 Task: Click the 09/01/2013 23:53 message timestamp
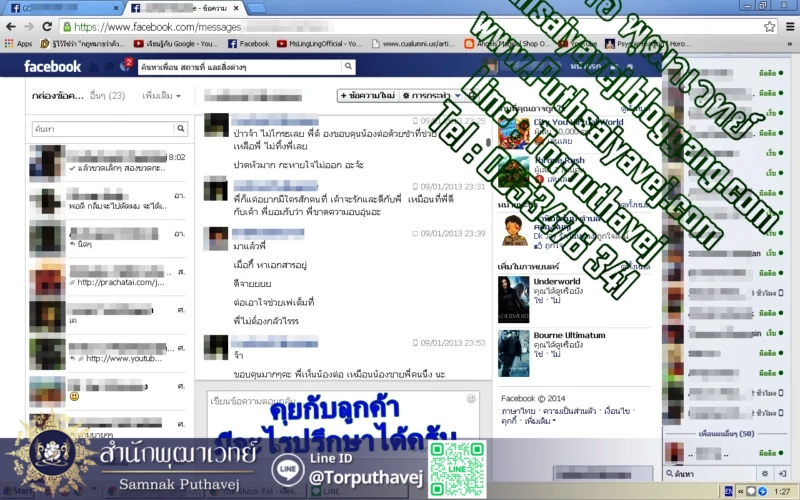(452, 343)
